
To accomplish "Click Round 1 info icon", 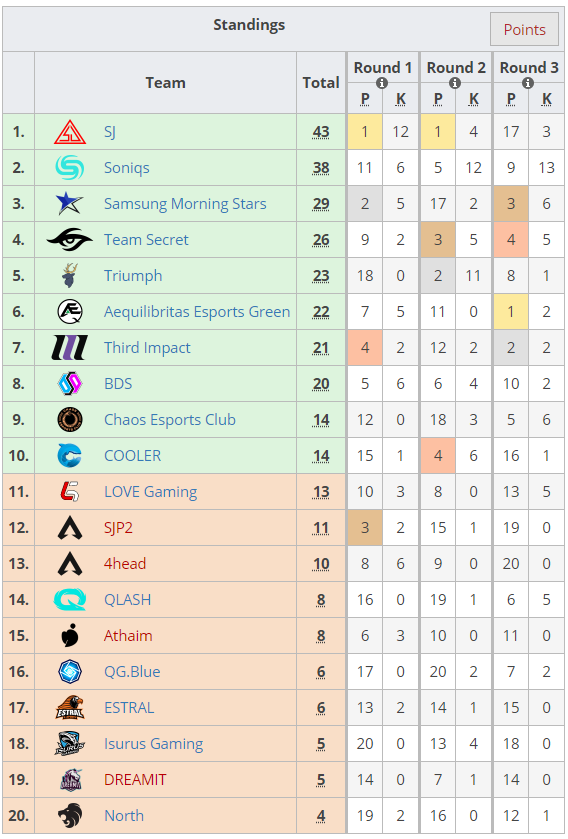I will [x=382, y=83].
